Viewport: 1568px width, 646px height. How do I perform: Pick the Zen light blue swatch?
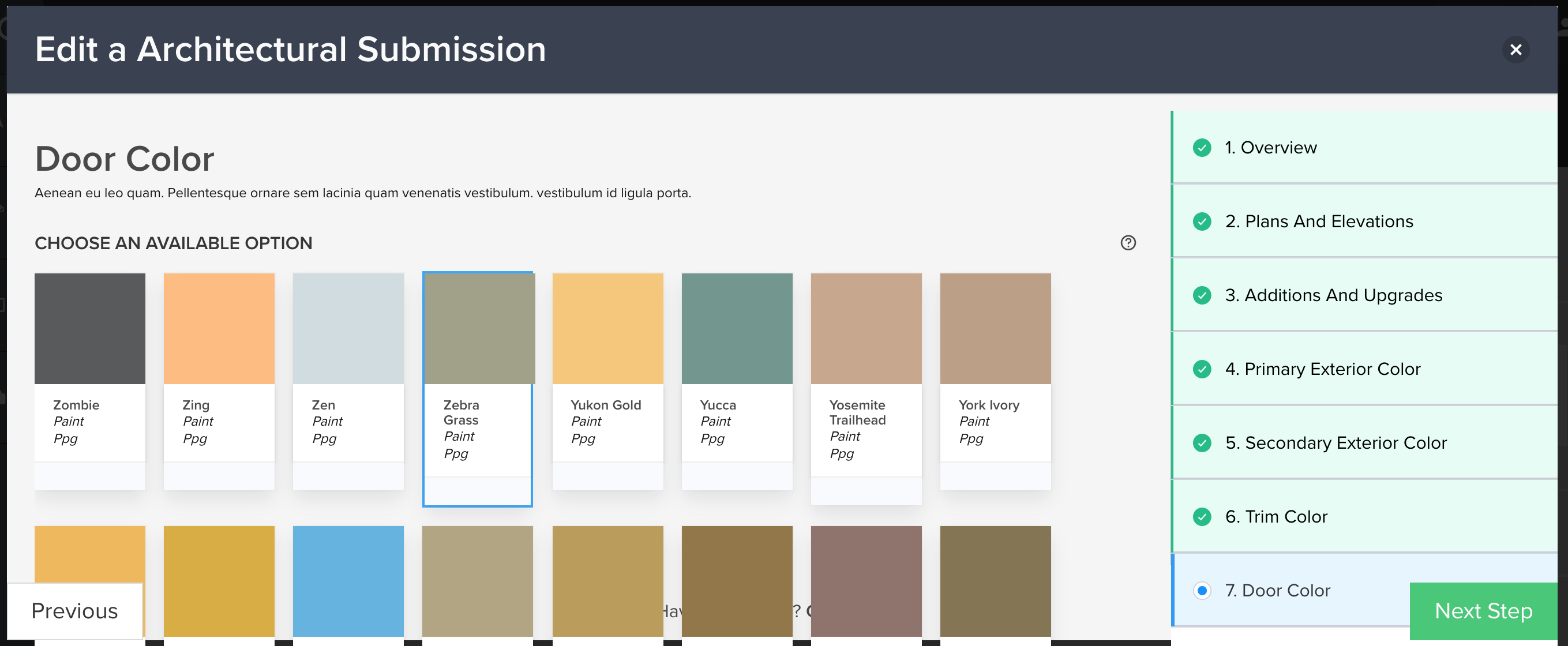click(x=348, y=329)
